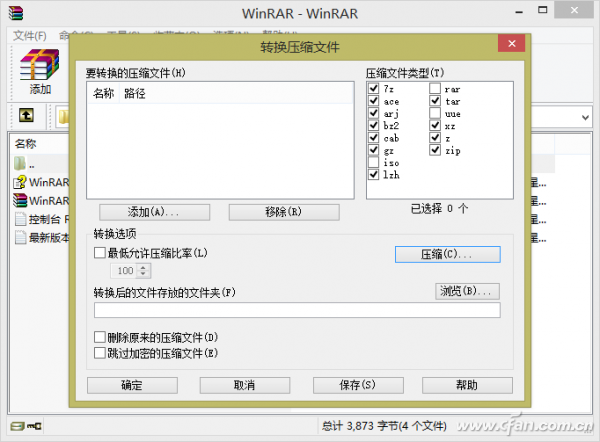Click the 已选择 0 个 selection count text
The height and width of the screenshot is (442, 600).
point(439,209)
